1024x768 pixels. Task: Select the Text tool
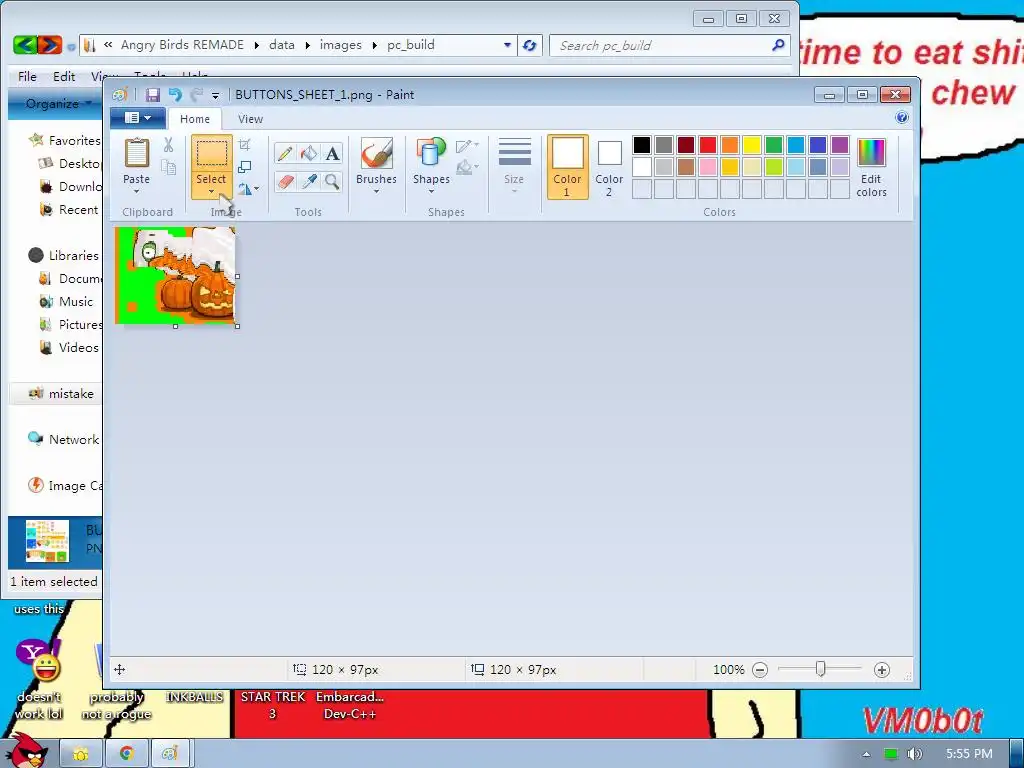332,153
